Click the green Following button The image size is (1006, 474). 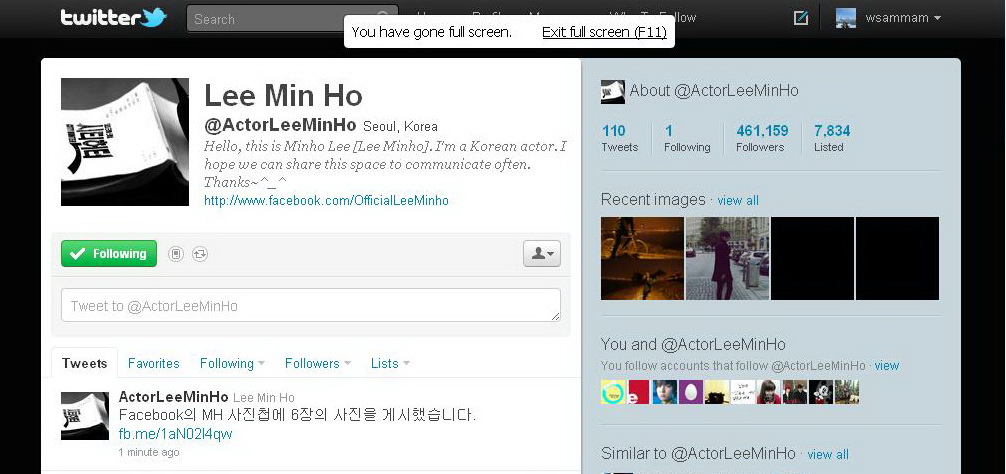coord(108,254)
